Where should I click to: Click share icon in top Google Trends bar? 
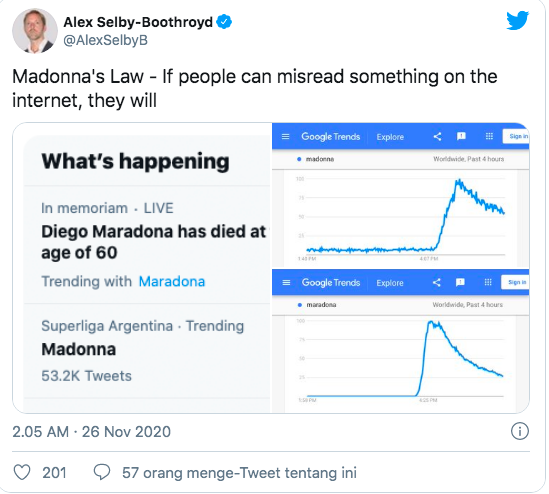437,137
